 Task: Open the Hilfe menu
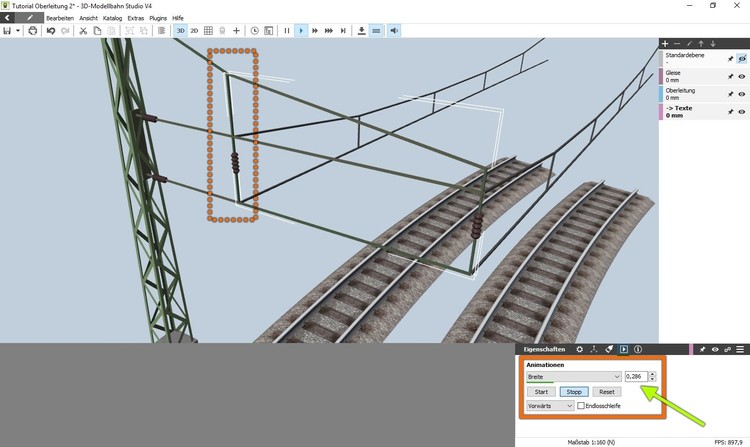point(178,18)
